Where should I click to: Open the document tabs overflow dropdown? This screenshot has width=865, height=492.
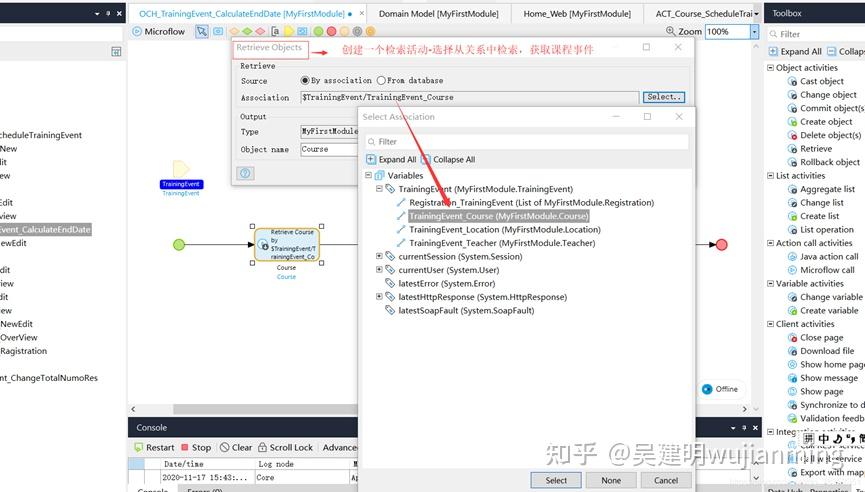point(756,13)
